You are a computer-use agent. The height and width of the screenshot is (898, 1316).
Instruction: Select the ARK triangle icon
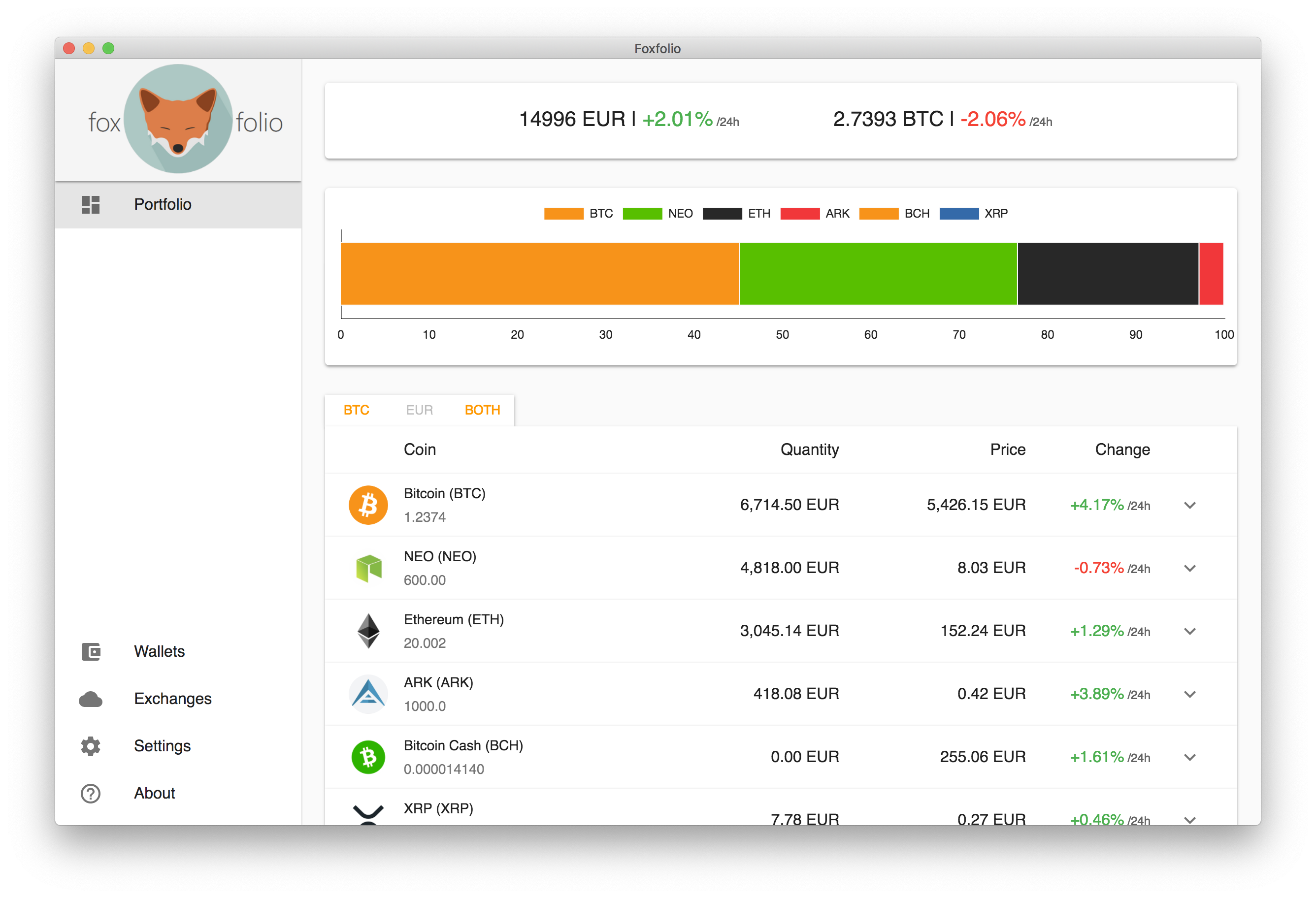[368, 694]
